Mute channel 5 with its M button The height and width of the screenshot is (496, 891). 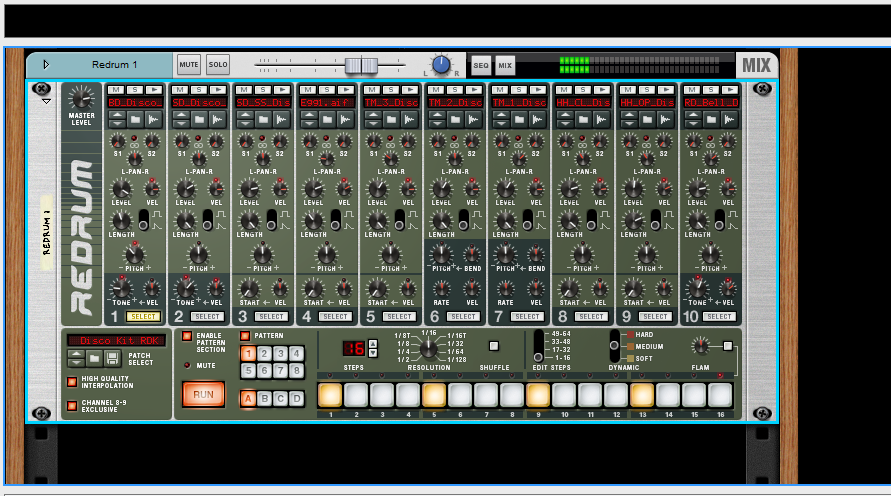click(372, 90)
